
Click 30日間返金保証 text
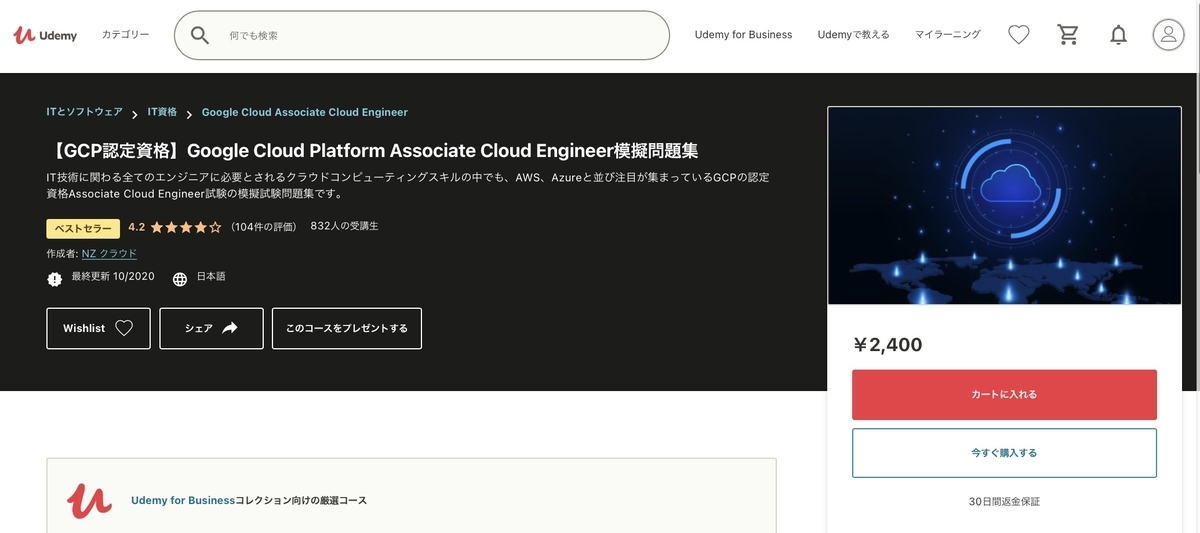click(x=1004, y=501)
